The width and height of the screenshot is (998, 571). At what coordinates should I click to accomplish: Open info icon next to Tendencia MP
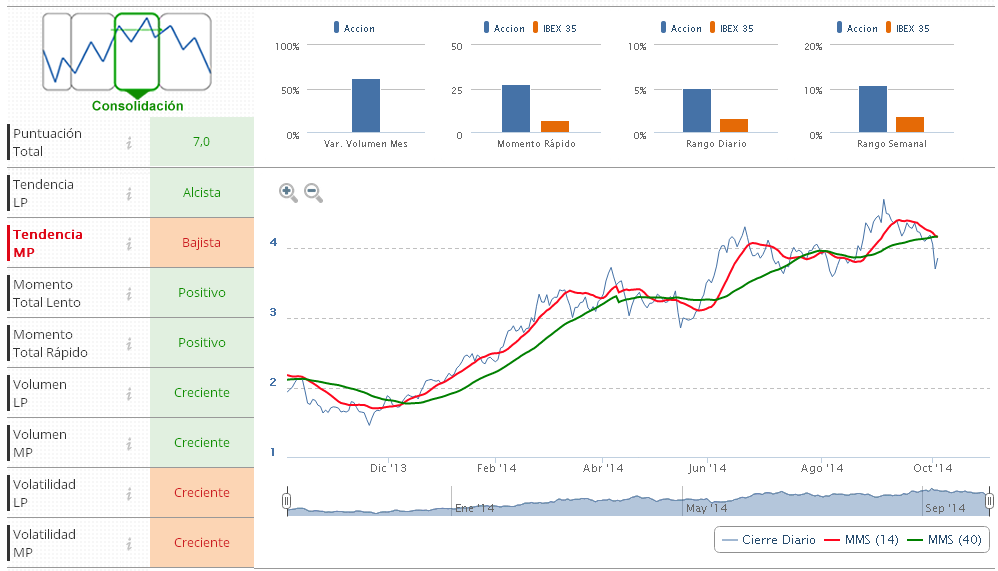129,243
